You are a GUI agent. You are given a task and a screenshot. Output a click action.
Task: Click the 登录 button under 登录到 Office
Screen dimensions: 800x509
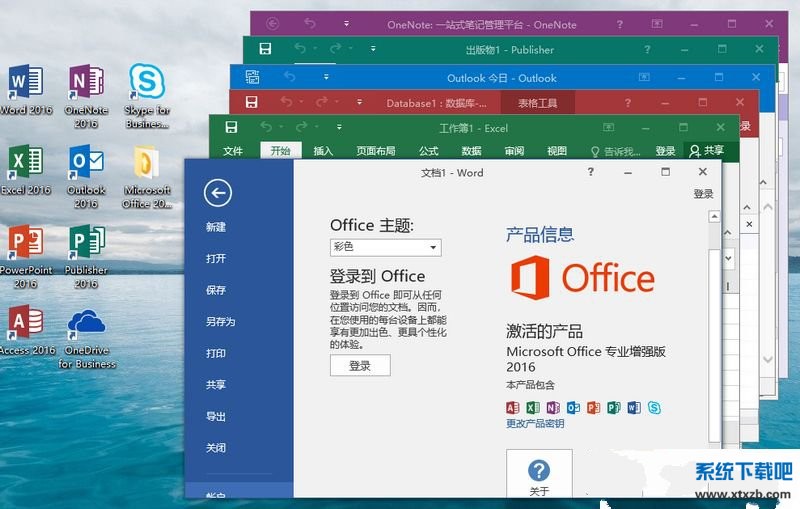tap(360, 366)
